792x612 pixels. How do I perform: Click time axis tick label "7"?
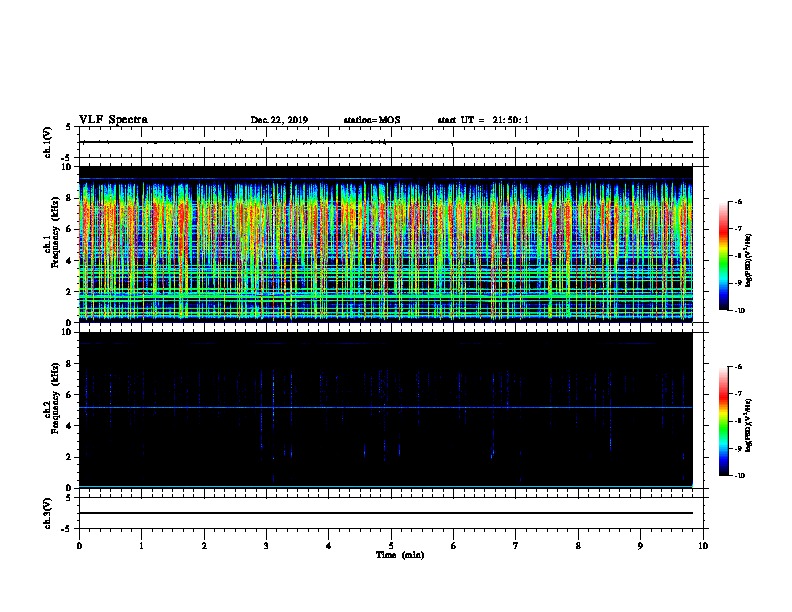click(x=516, y=546)
